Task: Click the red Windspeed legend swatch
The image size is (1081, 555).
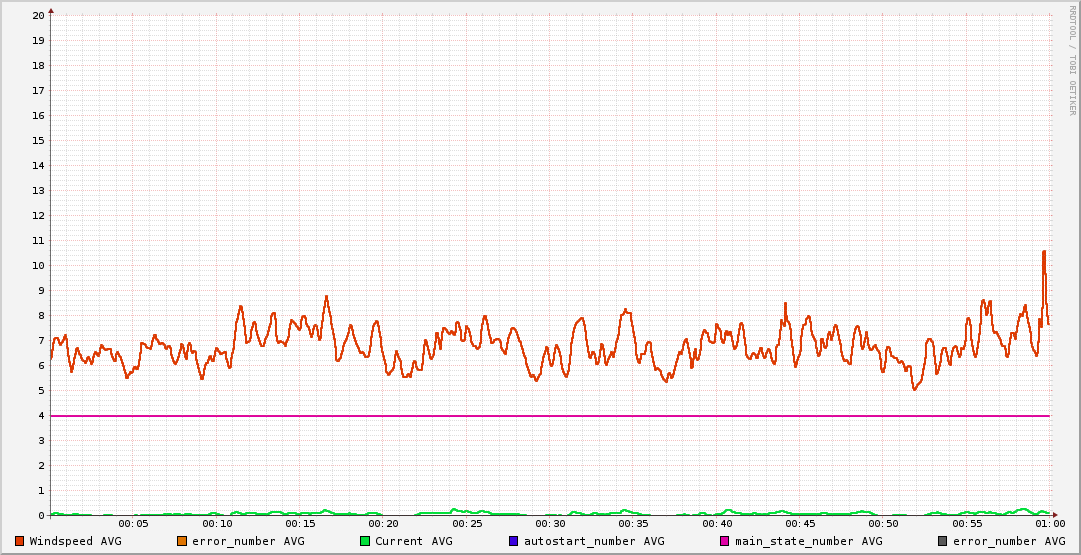Action: coord(20,541)
